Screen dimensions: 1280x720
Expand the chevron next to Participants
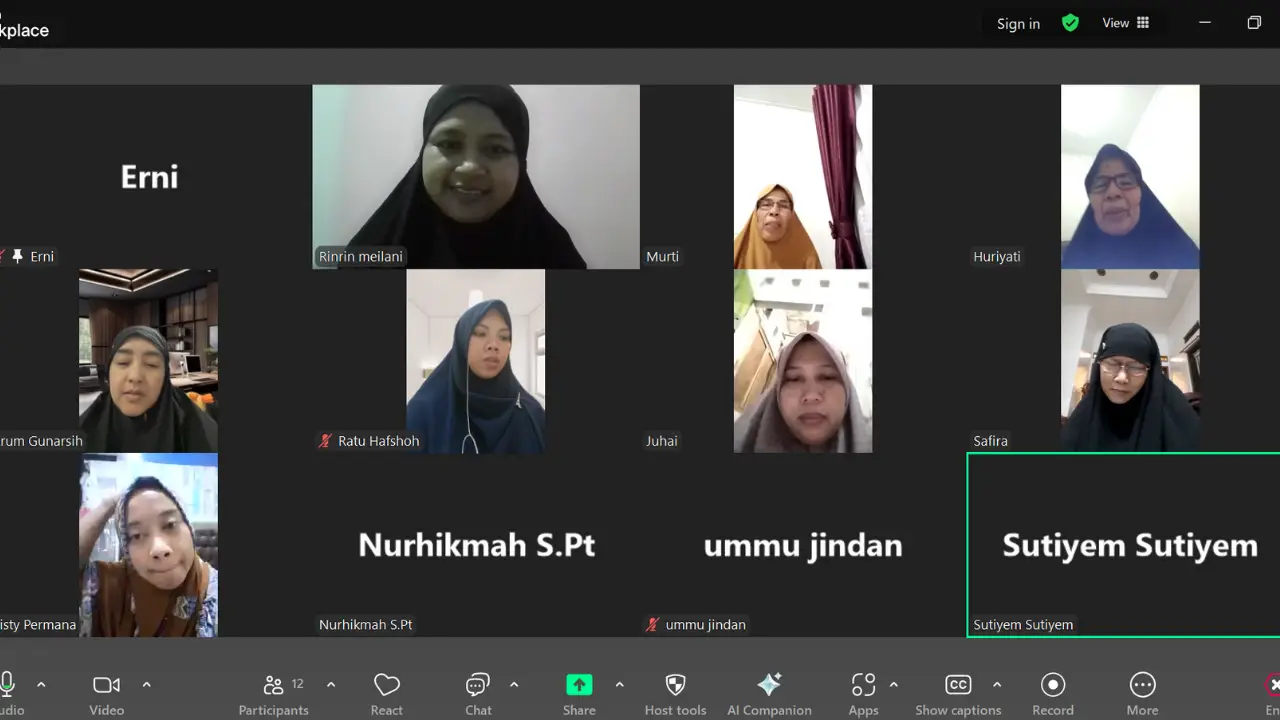pyautogui.click(x=331, y=685)
